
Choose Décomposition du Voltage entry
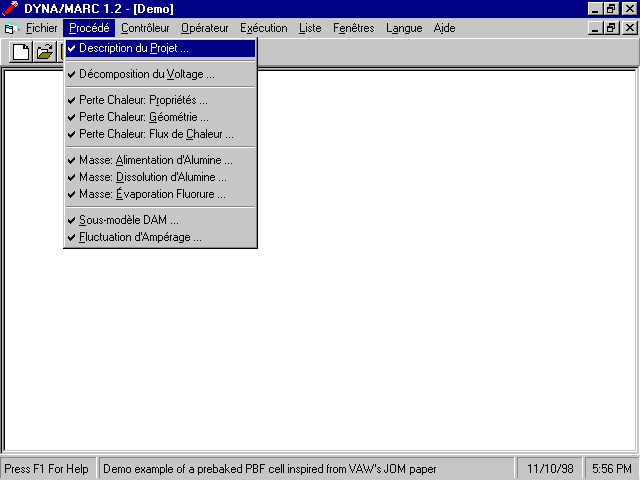pyautogui.click(x=160, y=74)
